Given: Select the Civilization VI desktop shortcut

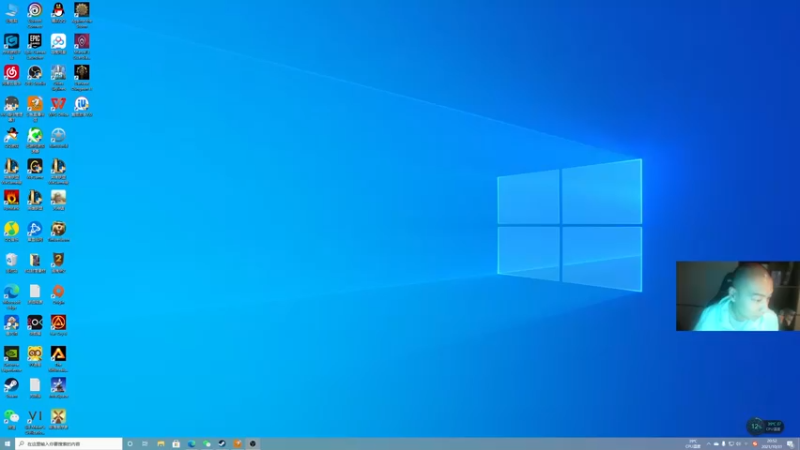Looking at the screenshot, I should 35,421.
